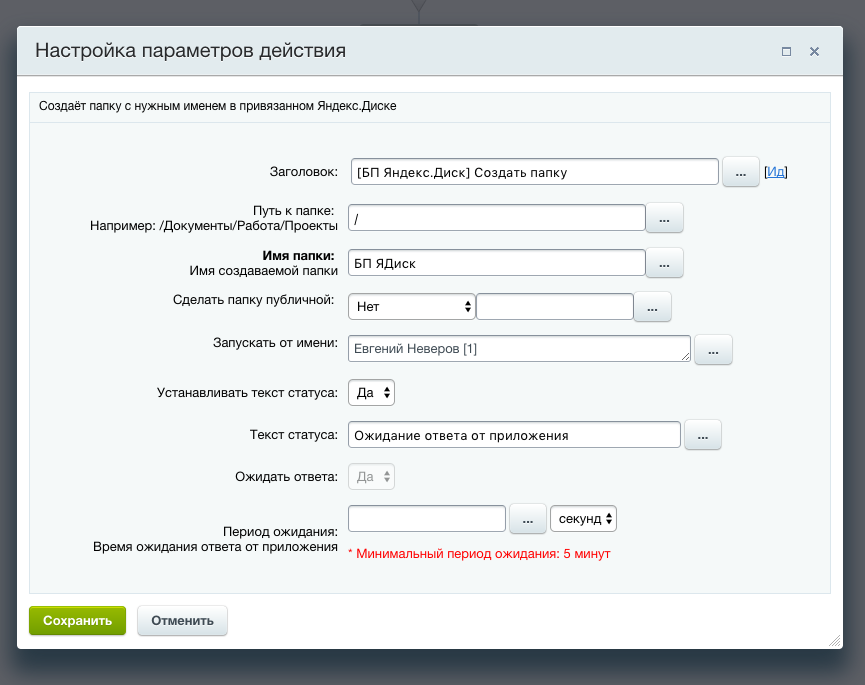The image size is (865, 685).
Task: Open the секунд time unit dropdown
Action: click(583, 519)
